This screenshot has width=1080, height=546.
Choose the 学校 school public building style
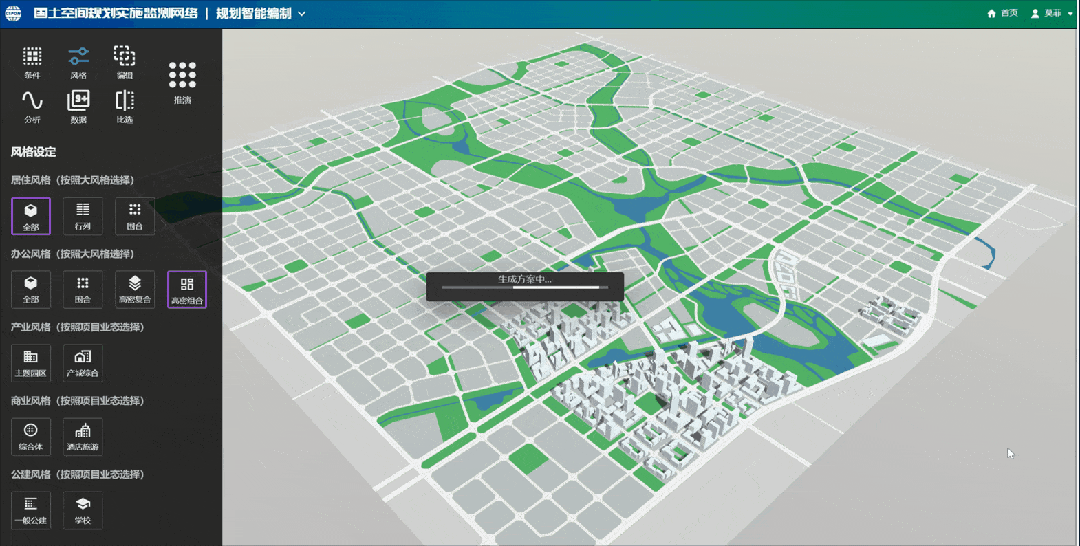pos(82,509)
